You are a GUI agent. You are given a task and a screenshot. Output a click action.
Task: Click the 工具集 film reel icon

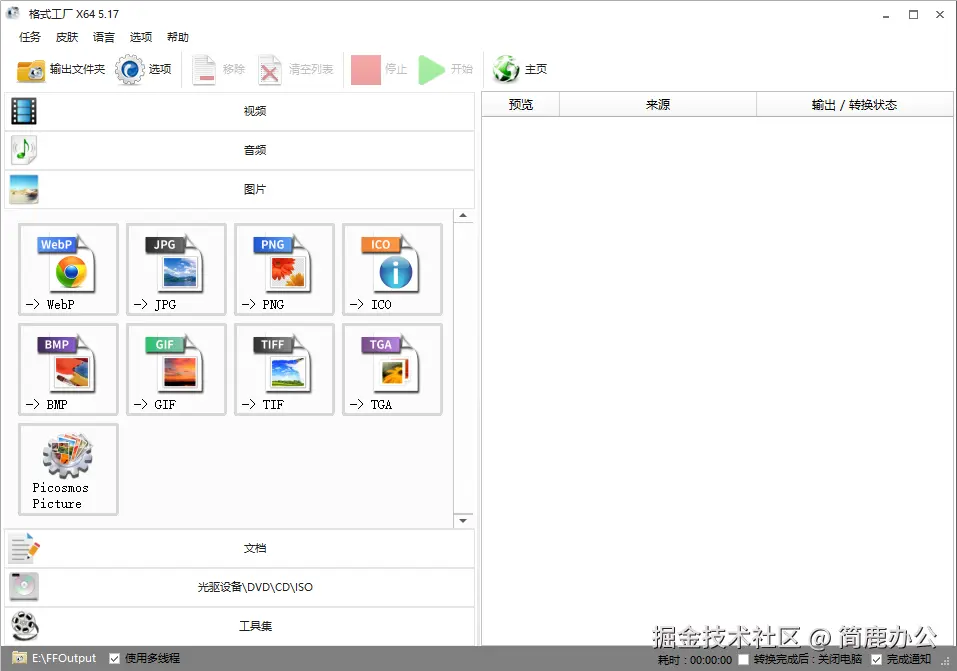pos(25,626)
